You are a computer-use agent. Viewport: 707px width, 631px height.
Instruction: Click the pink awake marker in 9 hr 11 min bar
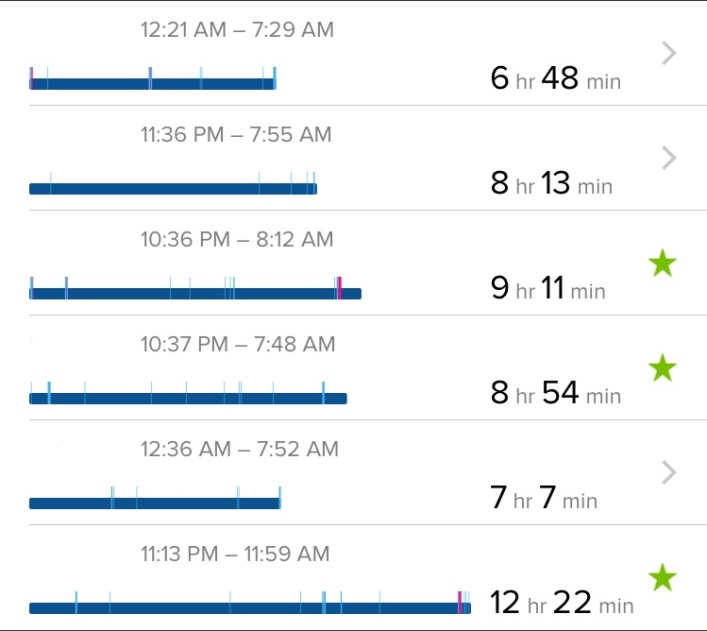[340, 288]
